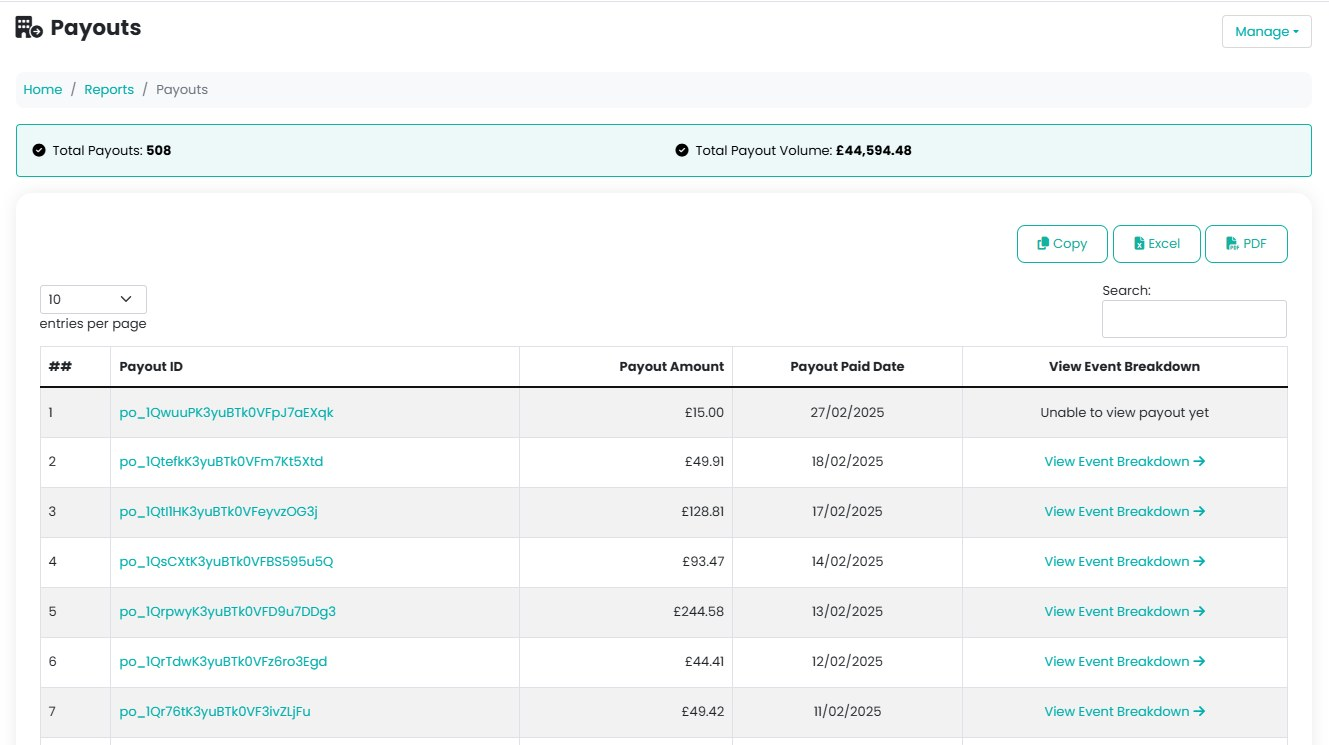
Task: Click the Payouts building icon in the header
Action: [x=29, y=28]
